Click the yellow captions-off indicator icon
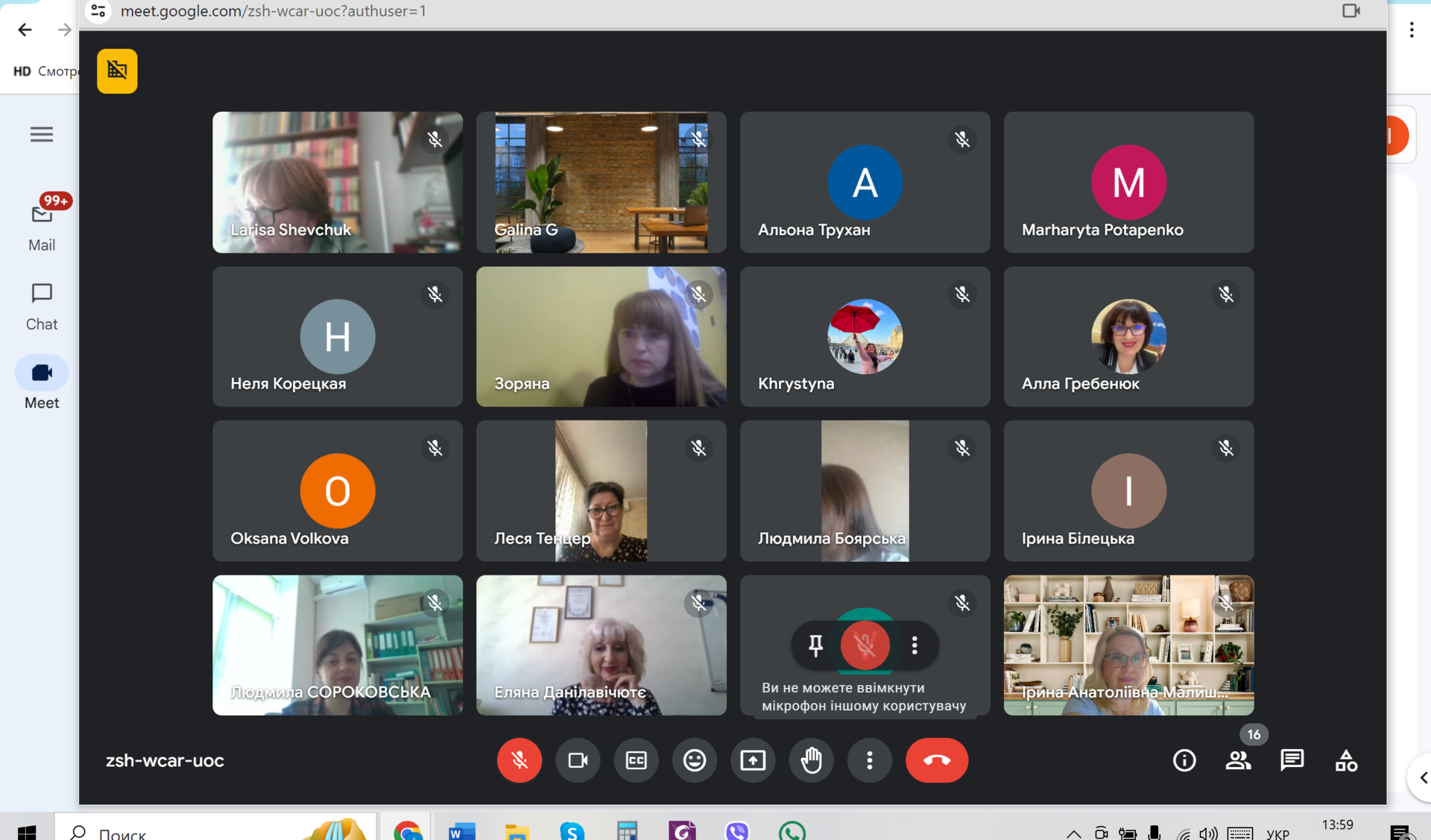 [x=117, y=71]
